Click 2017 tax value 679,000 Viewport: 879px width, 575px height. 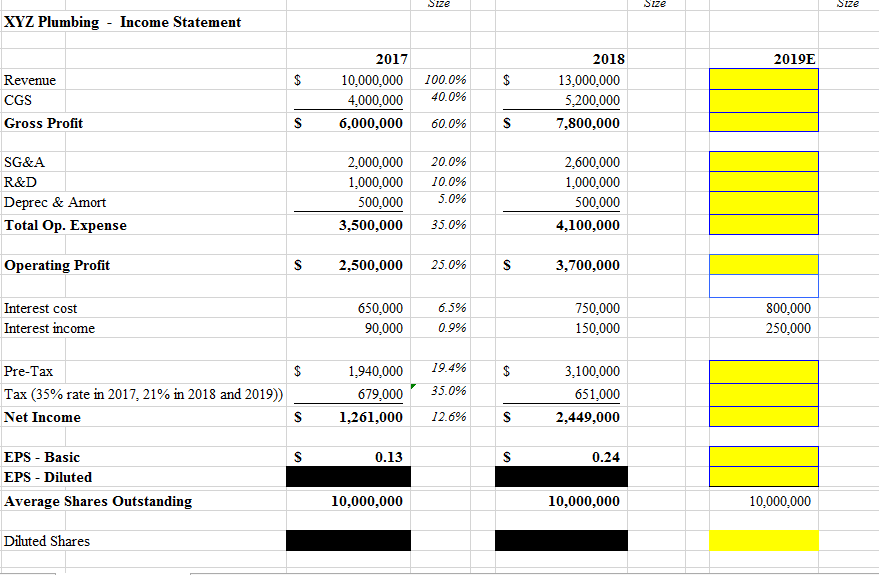pyautogui.click(x=381, y=394)
